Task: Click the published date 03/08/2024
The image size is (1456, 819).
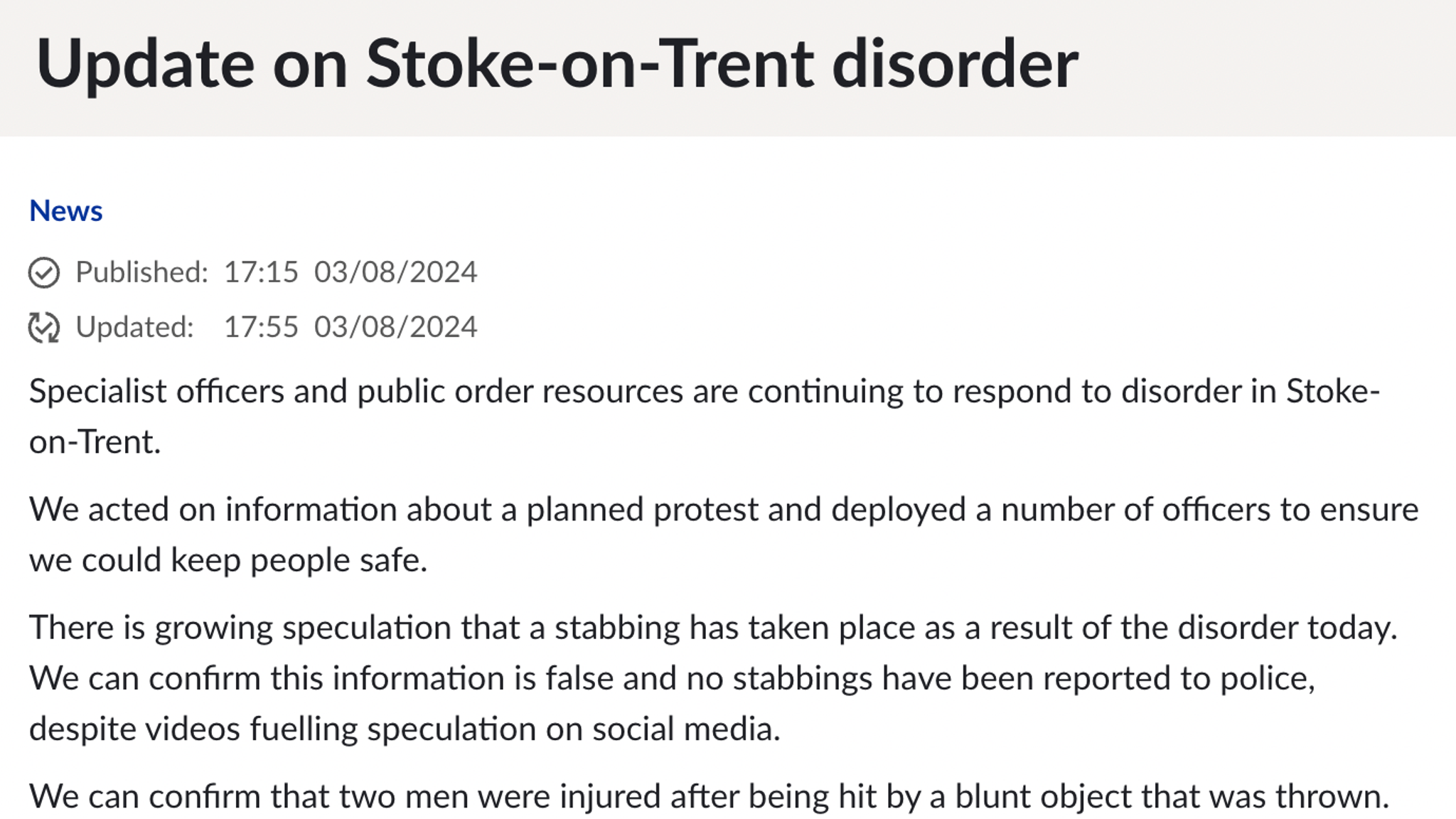Action: 395,272
